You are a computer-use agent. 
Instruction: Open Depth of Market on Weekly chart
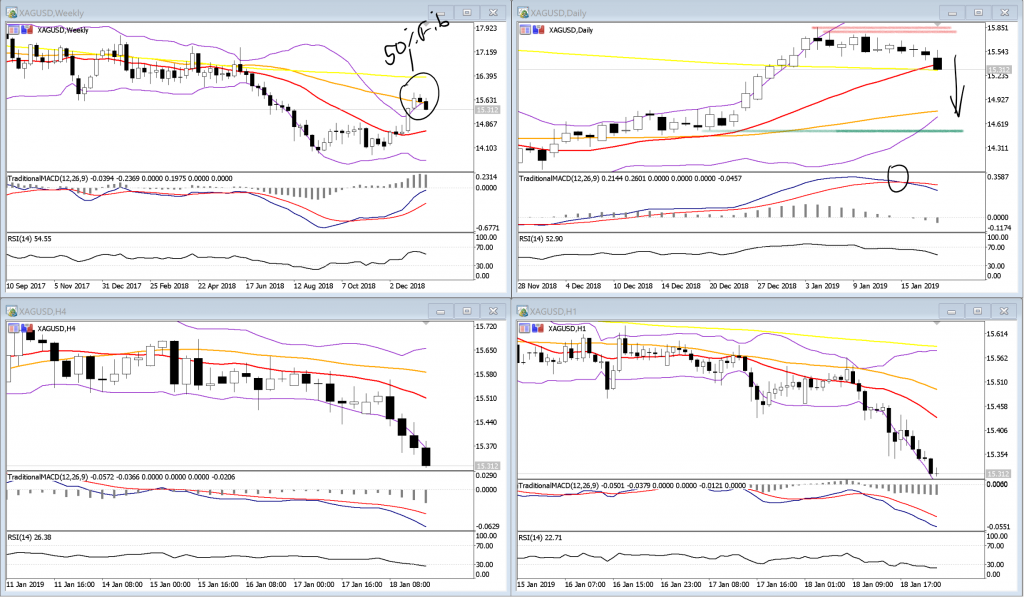pos(27,30)
